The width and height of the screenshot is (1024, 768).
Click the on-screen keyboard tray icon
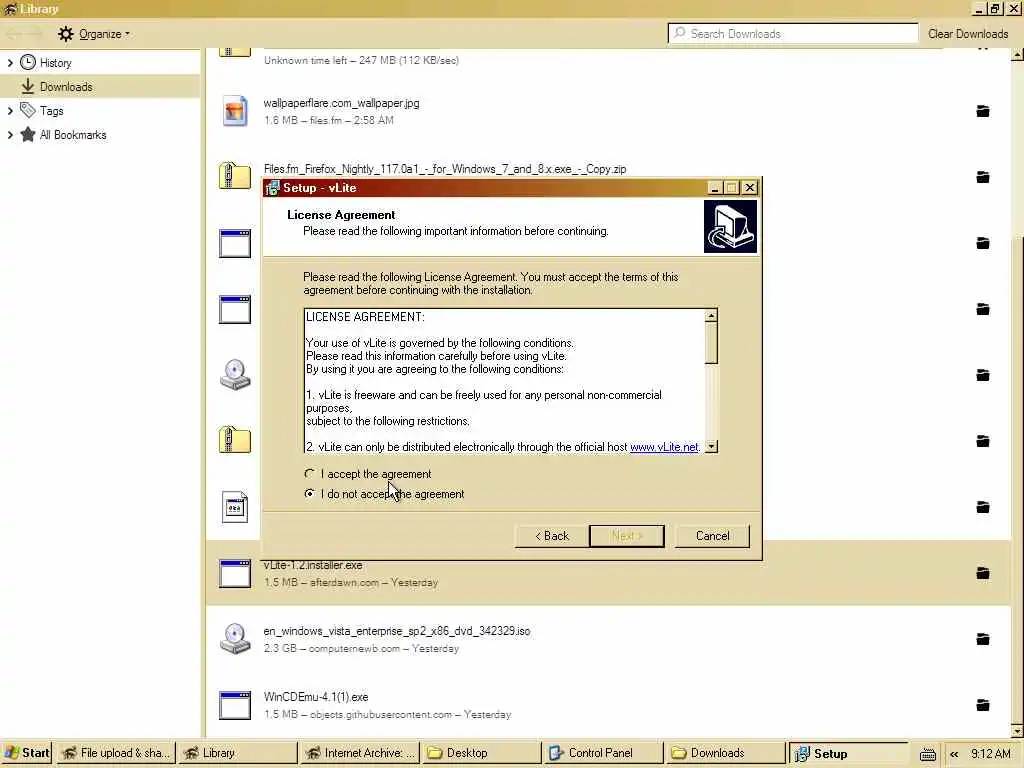click(x=927, y=754)
